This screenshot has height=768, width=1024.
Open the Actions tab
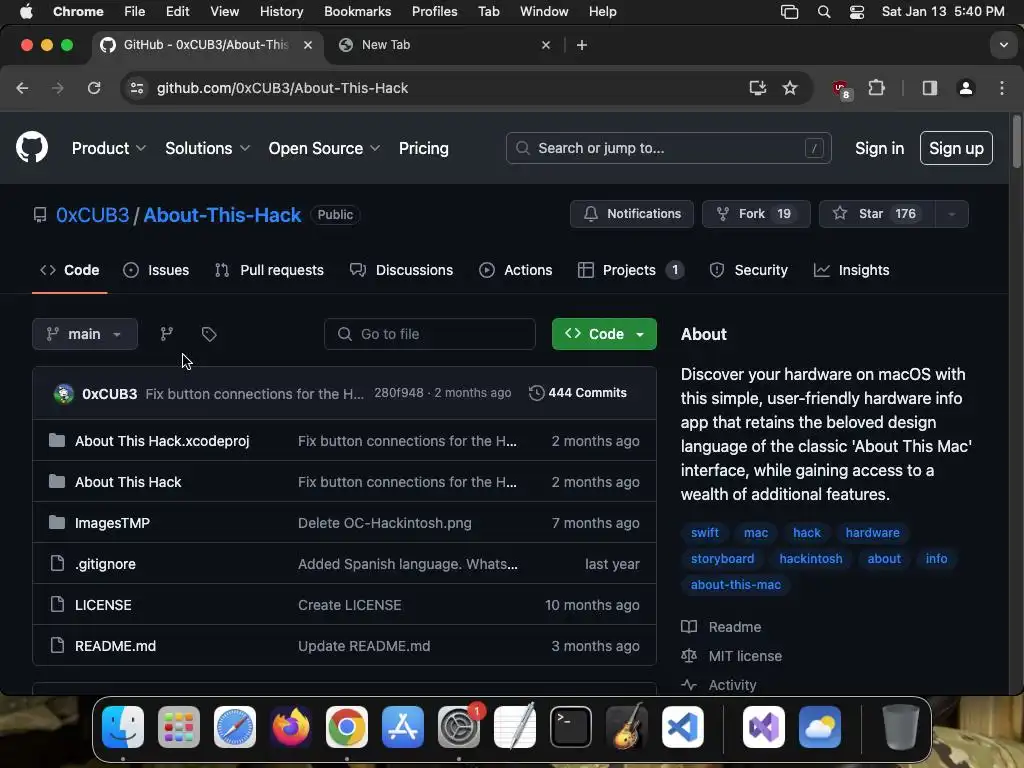point(516,270)
